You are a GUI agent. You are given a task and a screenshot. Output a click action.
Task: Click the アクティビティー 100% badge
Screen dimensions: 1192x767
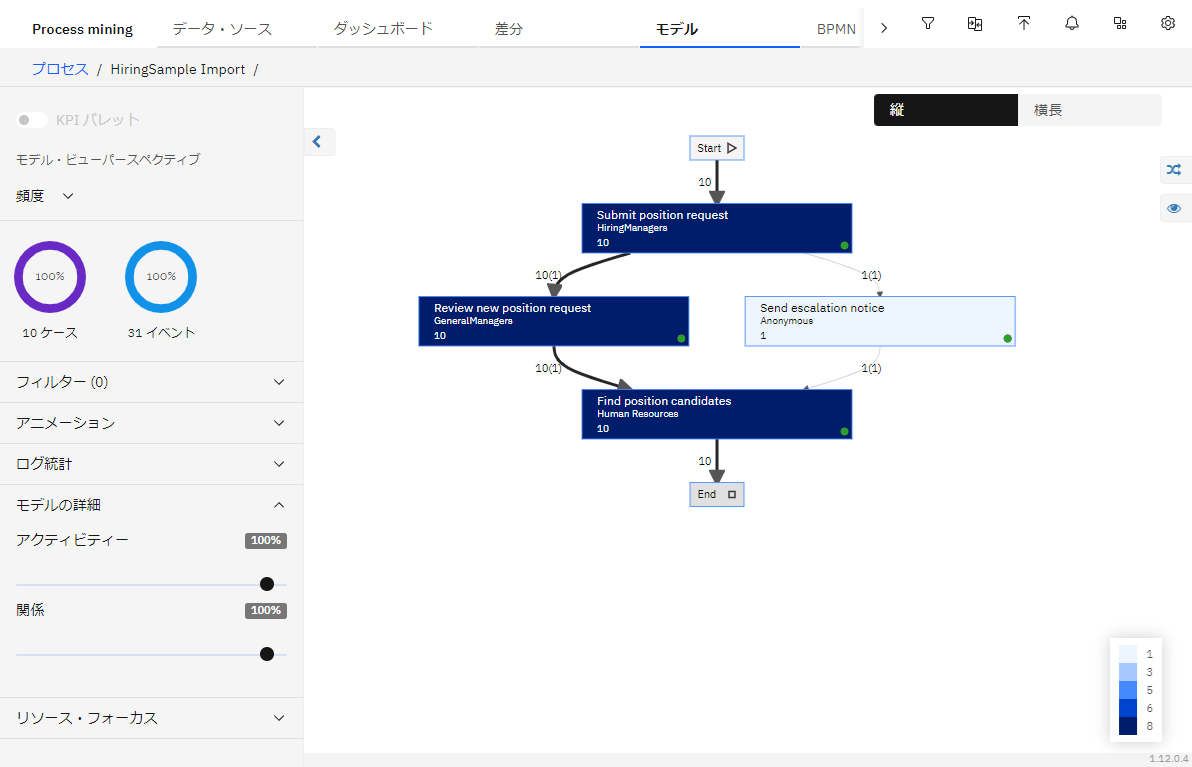point(266,540)
